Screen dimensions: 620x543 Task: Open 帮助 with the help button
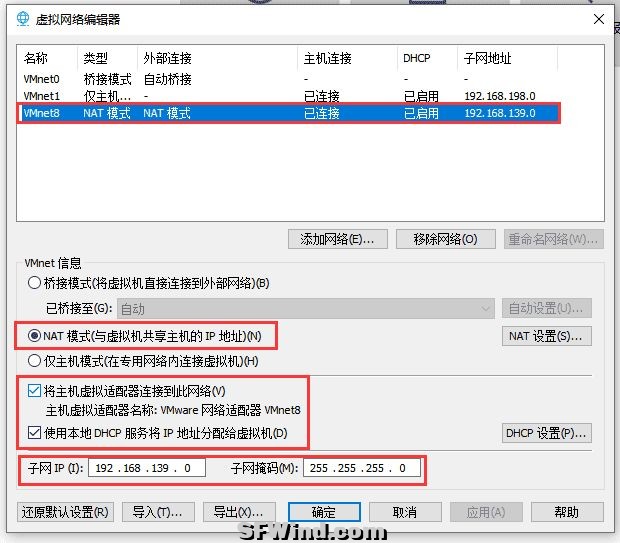coord(567,512)
